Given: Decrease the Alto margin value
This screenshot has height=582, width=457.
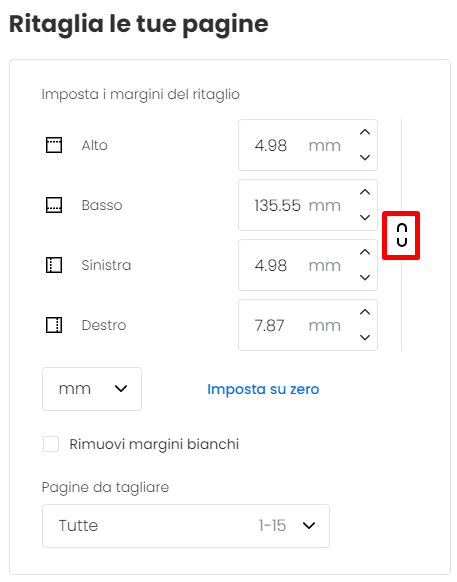Looking at the screenshot, I should [x=365, y=157].
